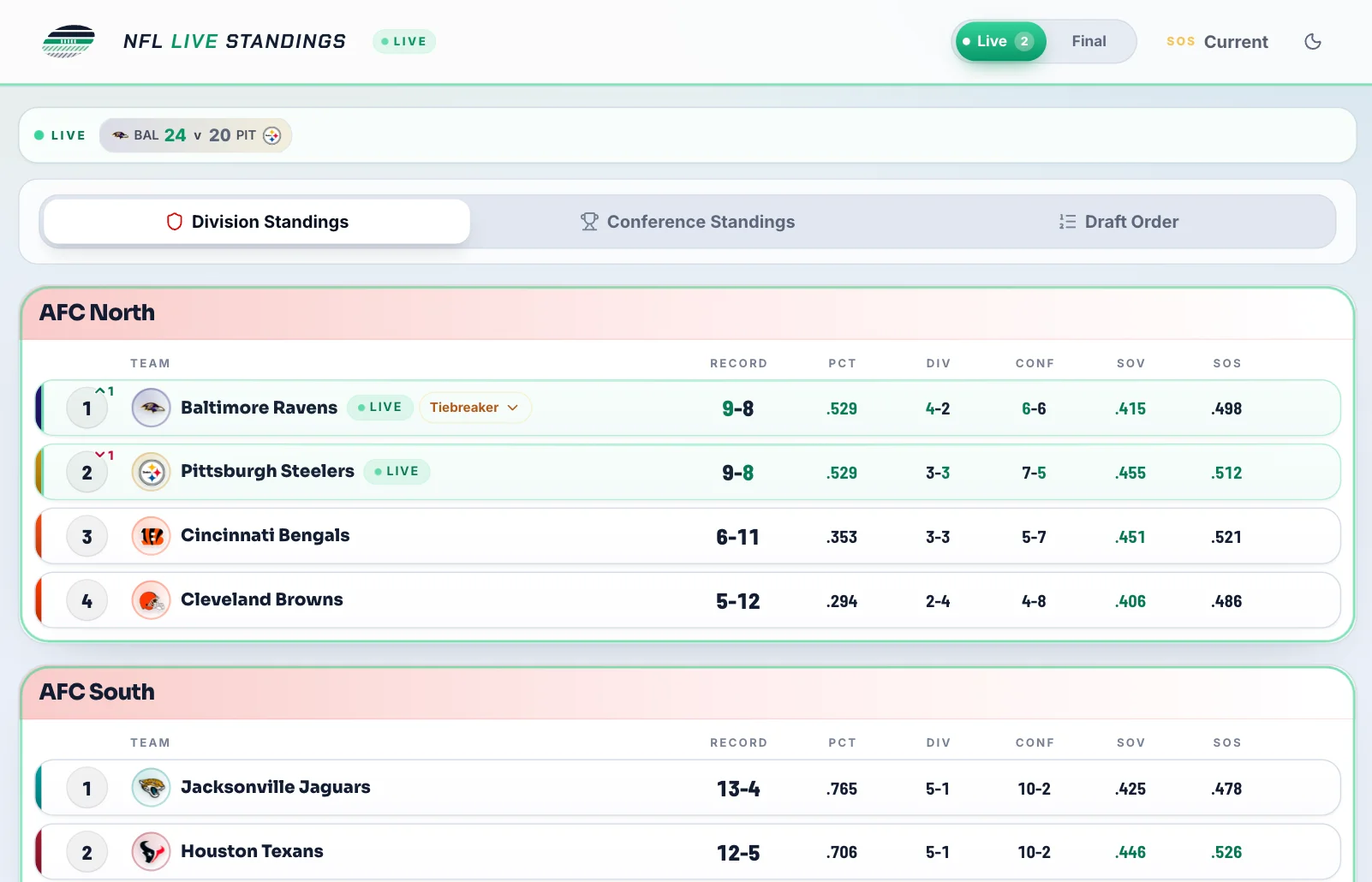The height and width of the screenshot is (882, 1372).
Task: Click the shield icon on Division Standings tab
Action: click(x=175, y=222)
